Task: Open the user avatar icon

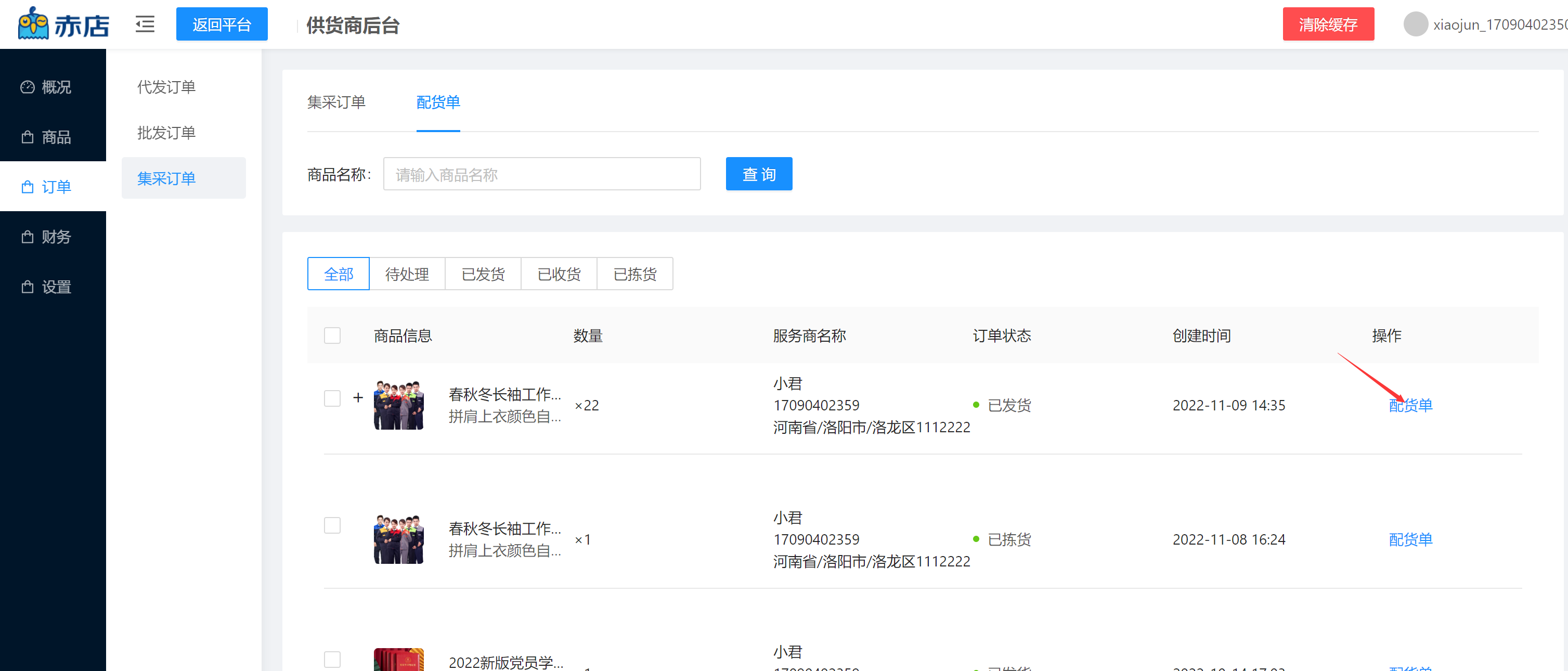Action: point(1415,24)
